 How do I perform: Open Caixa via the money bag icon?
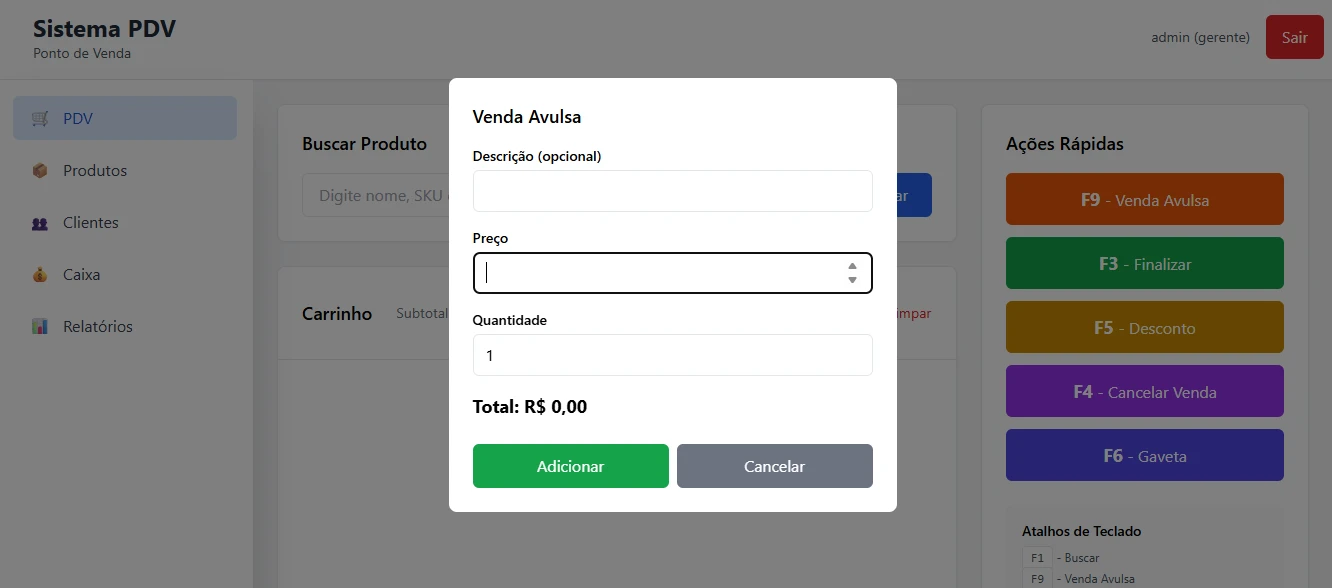38,274
